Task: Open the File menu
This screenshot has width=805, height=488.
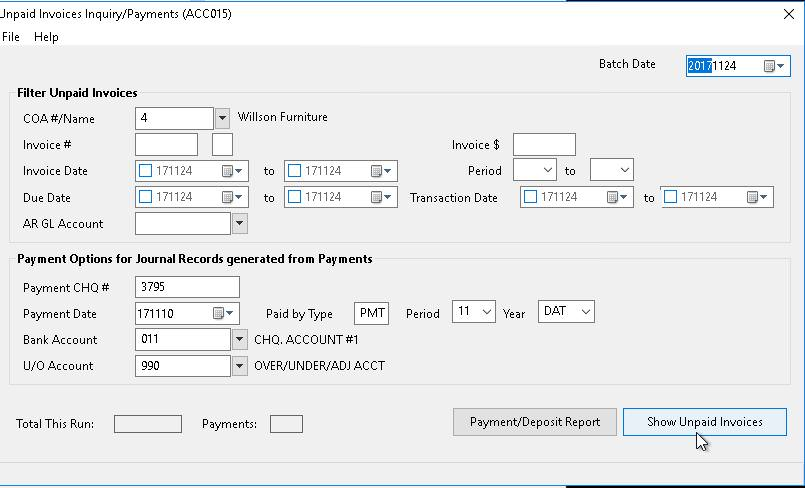Action: pos(11,37)
